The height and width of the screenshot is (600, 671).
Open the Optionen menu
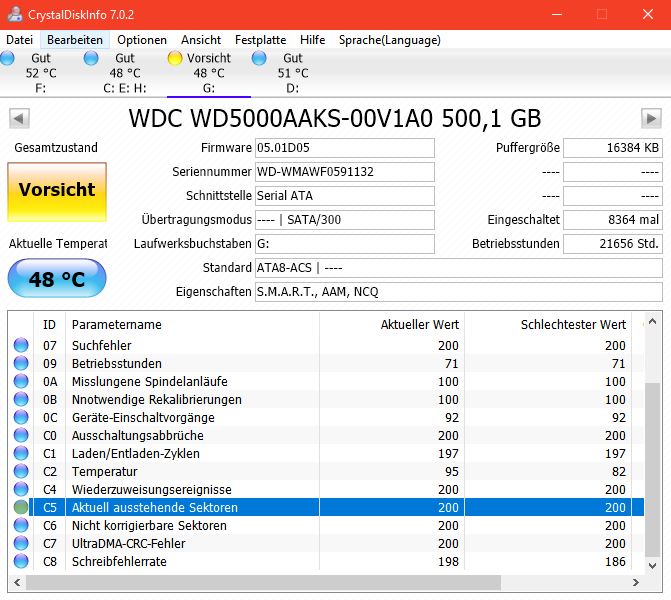click(142, 40)
